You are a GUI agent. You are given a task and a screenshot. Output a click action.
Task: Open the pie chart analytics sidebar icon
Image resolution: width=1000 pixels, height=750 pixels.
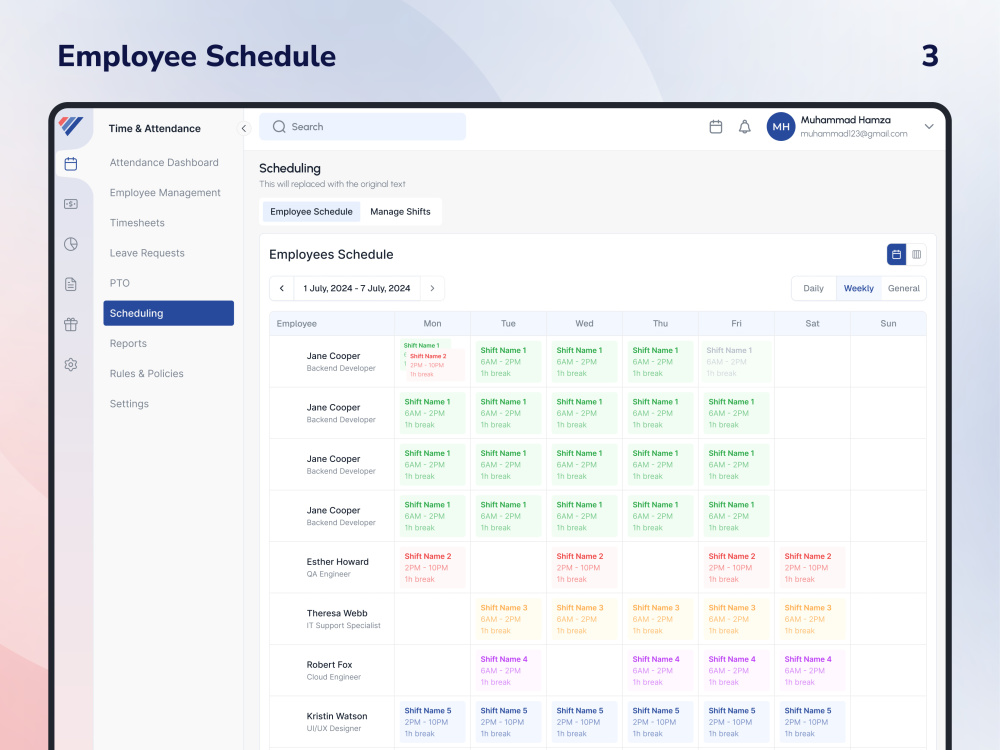71,244
